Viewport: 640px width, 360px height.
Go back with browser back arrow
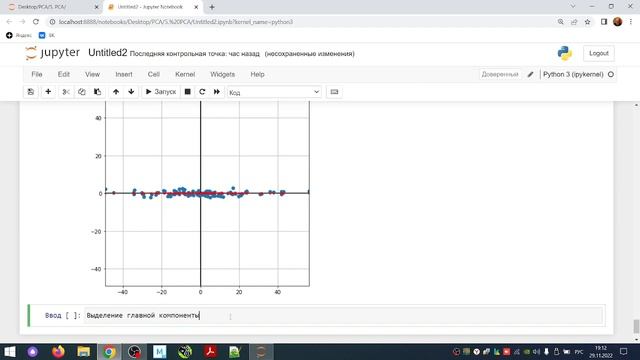[x=9, y=22]
